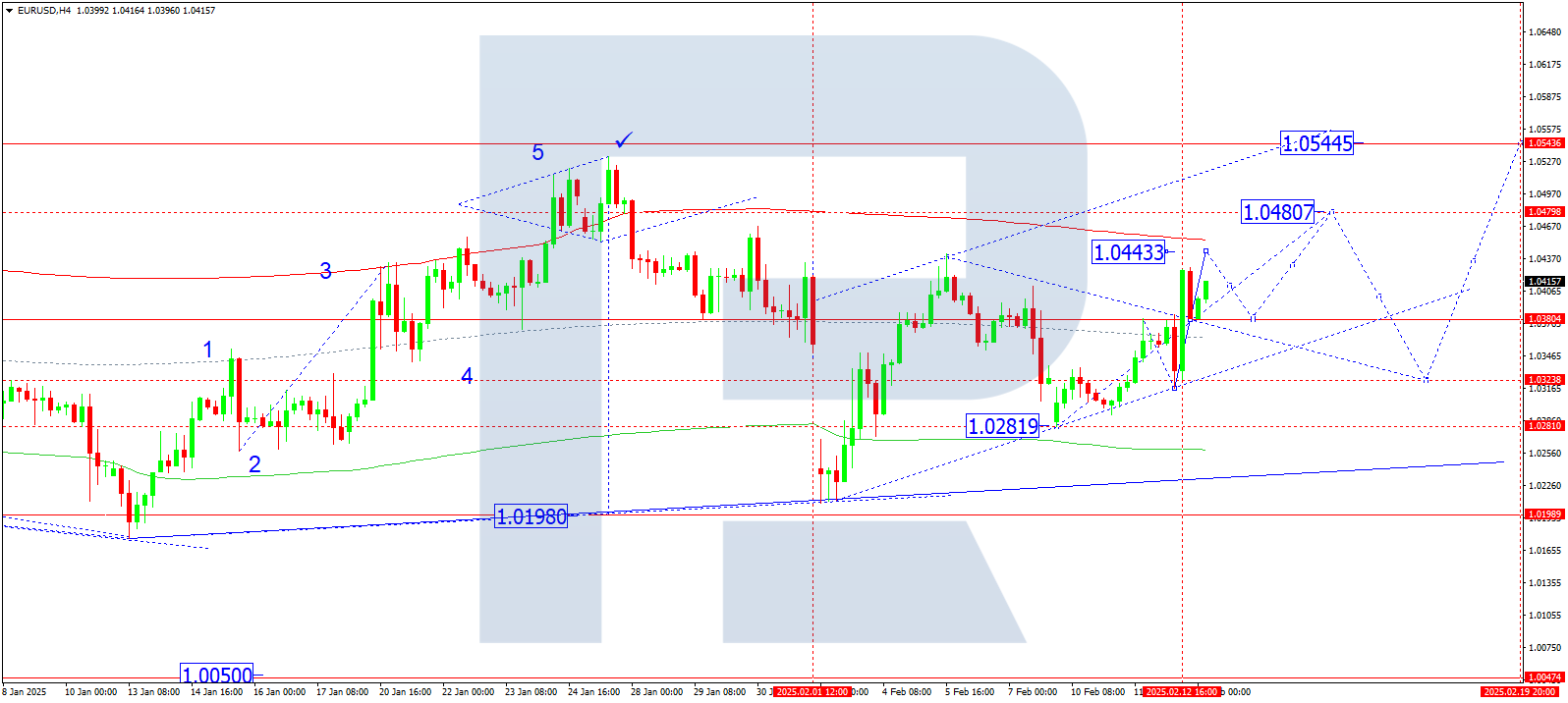The width and height of the screenshot is (1568, 703).
Task: Click the 1.04433 price label box
Action: coord(1129,252)
